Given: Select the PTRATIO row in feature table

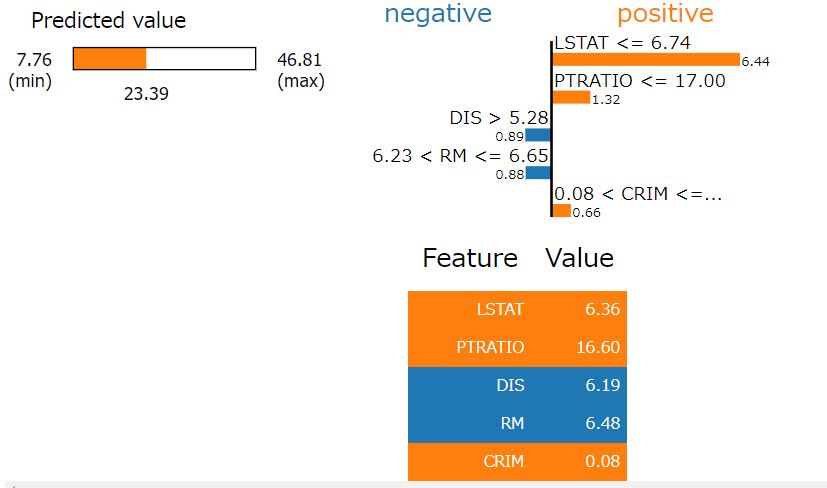Looking at the screenshot, I should point(517,348).
